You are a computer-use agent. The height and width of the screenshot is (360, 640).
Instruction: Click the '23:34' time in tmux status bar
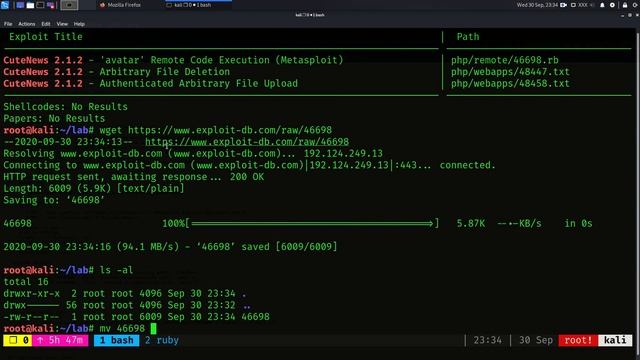tap(487, 340)
